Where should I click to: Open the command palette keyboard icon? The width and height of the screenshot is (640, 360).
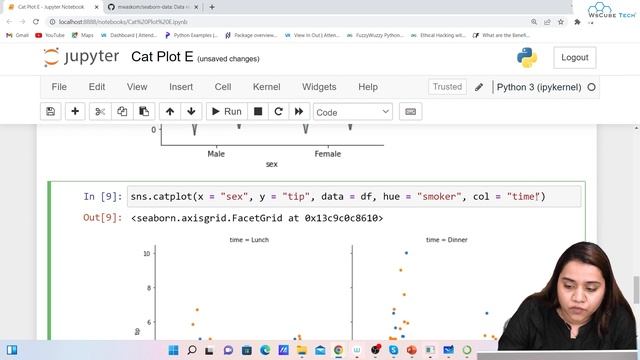pyautogui.click(x=411, y=111)
